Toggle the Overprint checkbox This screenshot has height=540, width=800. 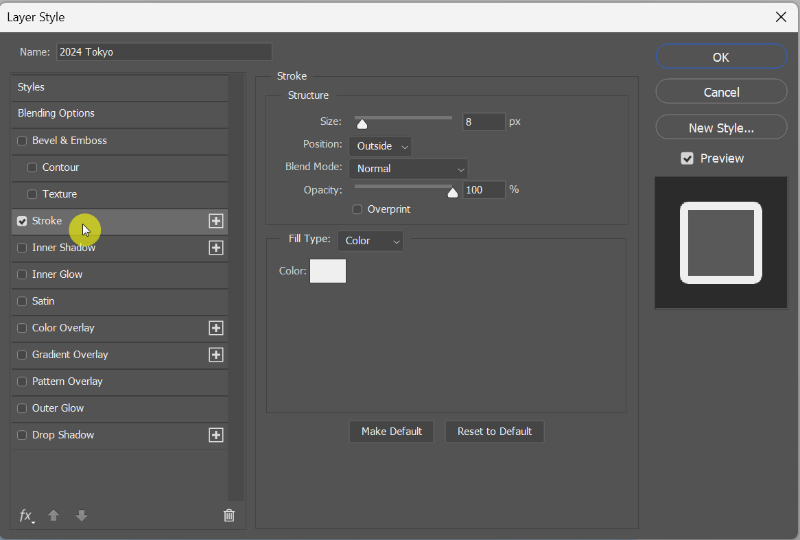pos(357,209)
